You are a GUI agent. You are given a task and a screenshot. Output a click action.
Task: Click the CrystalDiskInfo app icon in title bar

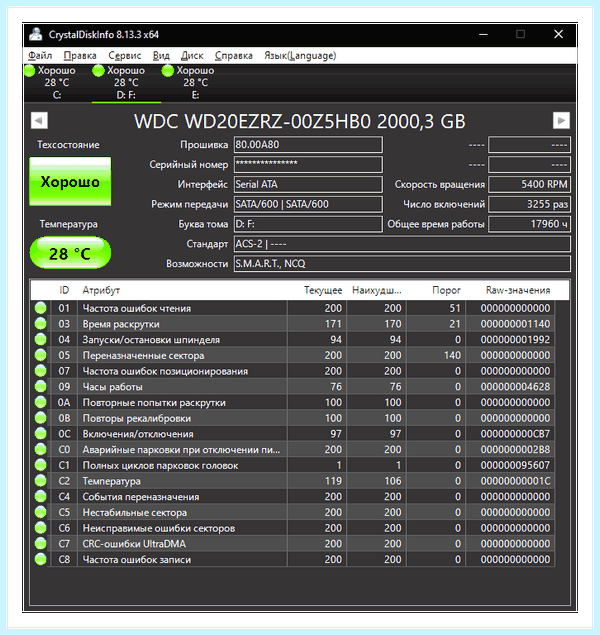[36, 34]
